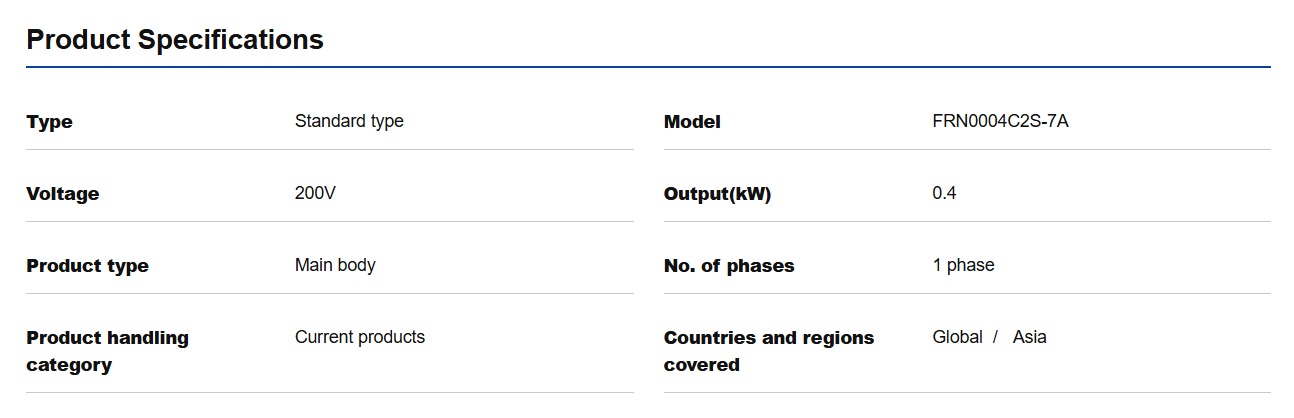1294x418 pixels.
Task: Click the Product Specifications heading
Action: pyautogui.click(x=175, y=40)
